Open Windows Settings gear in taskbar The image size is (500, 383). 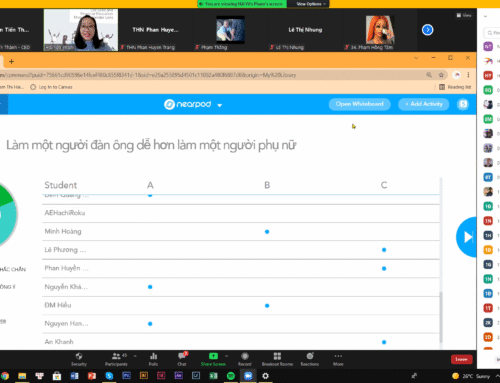tap(265, 376)
